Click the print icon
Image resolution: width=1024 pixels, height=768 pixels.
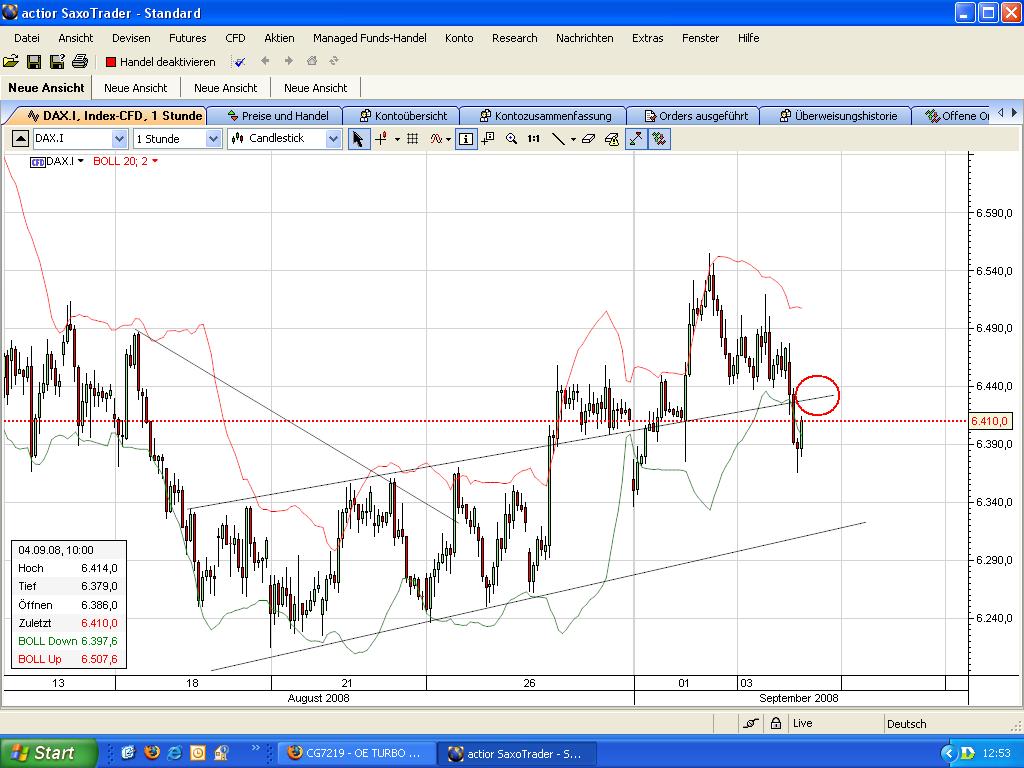point(80,61)
